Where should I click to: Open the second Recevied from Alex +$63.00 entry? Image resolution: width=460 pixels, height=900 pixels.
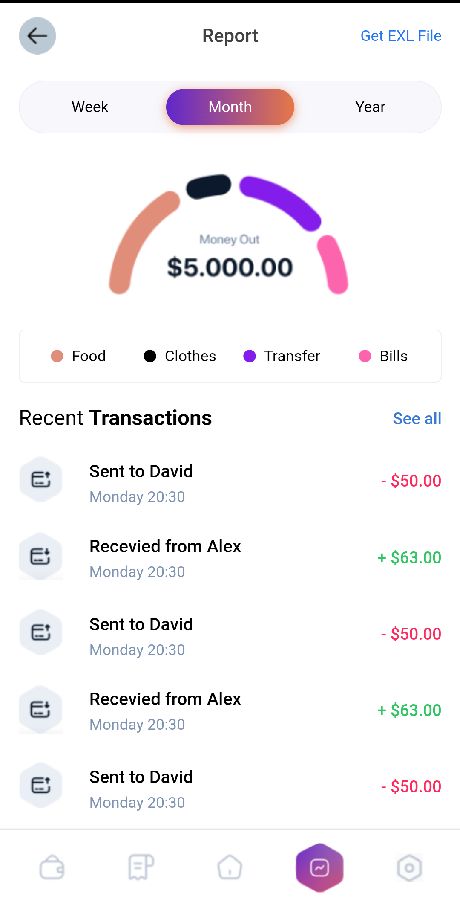tap(230, 710)
